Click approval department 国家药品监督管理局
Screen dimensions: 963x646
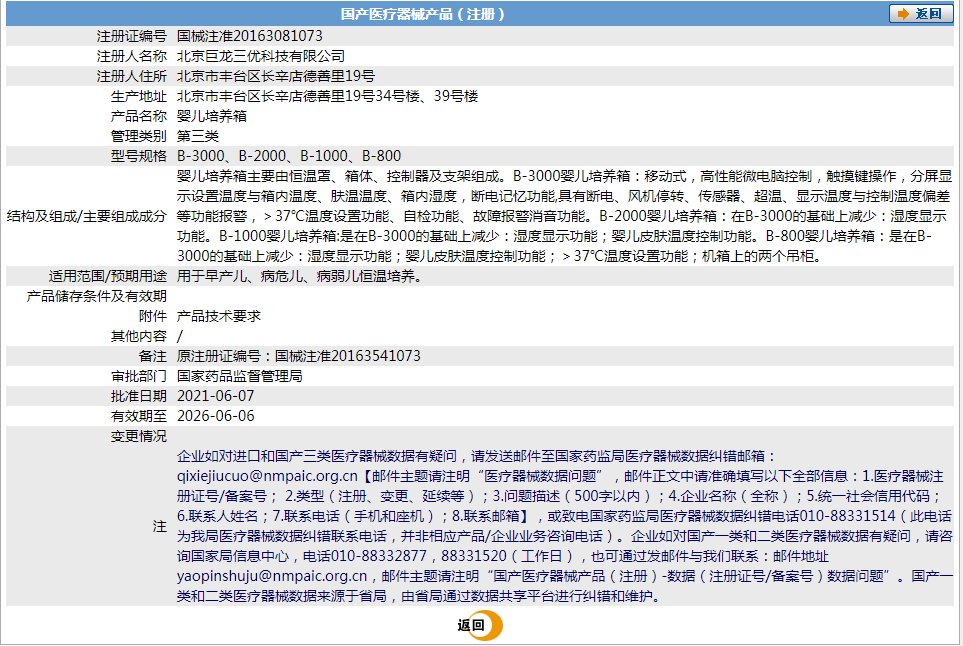(x=240, y=376)
